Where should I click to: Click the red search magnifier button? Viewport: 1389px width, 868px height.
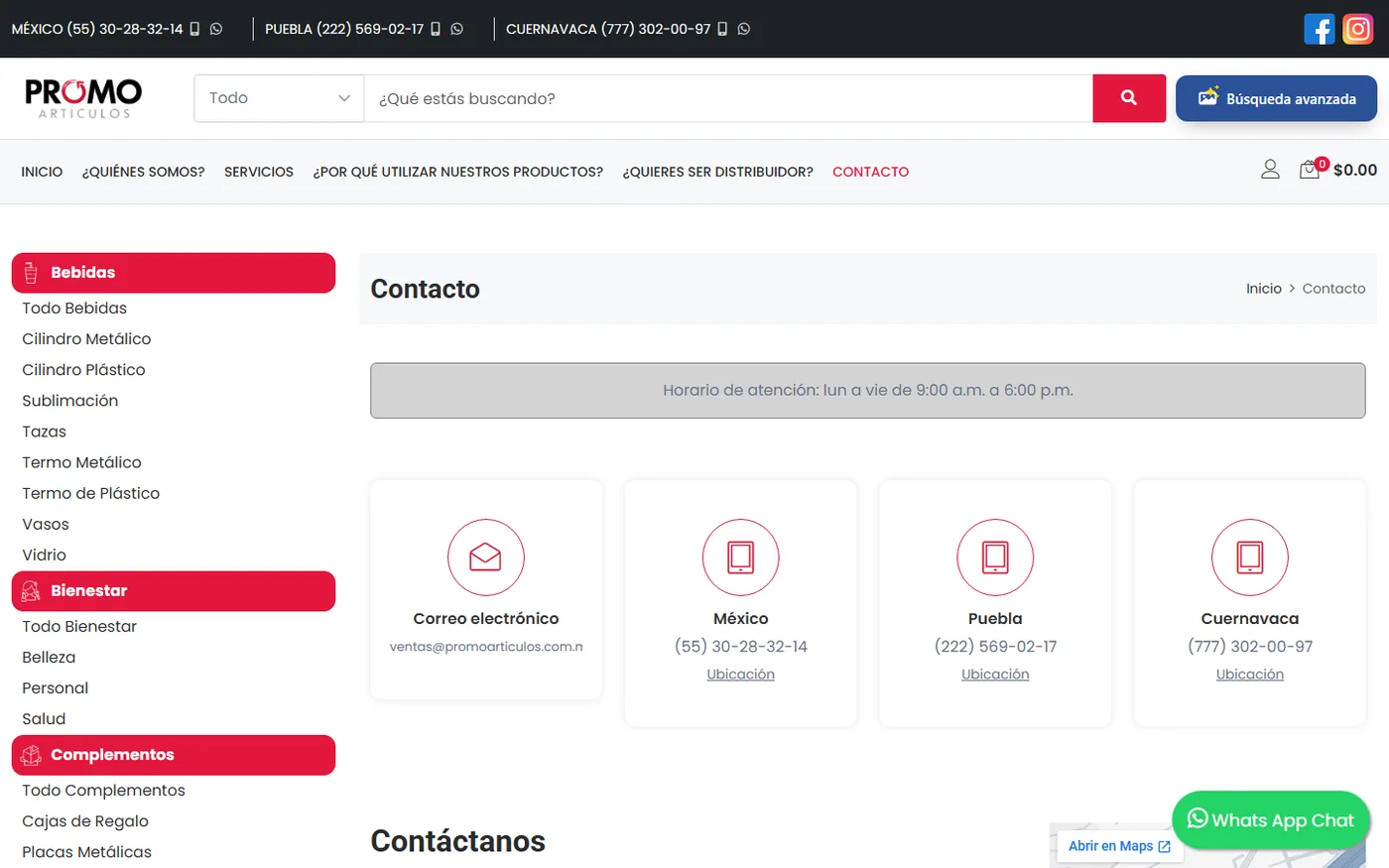click(1129, 98)
